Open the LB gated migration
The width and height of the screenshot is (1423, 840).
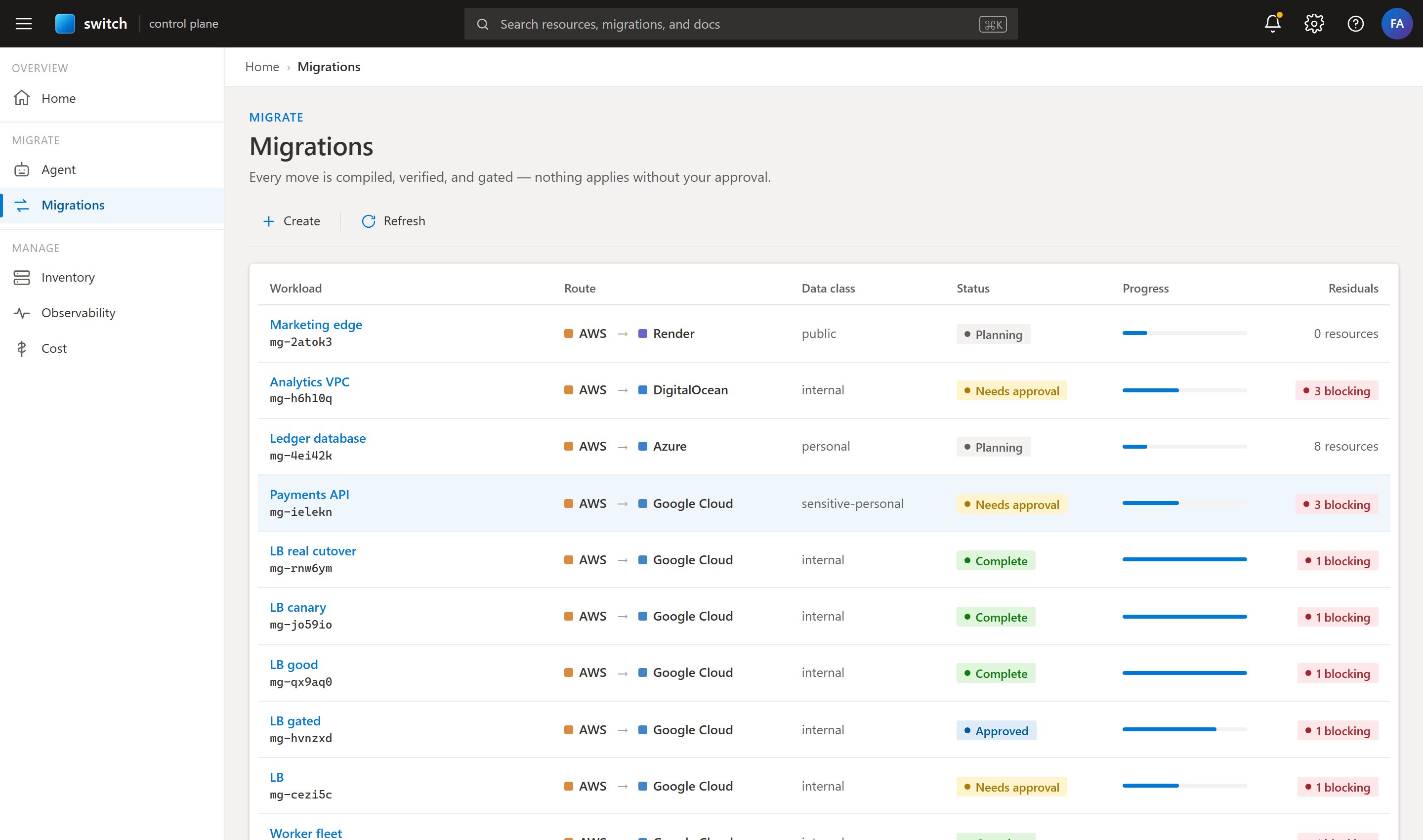pos(295,720)
